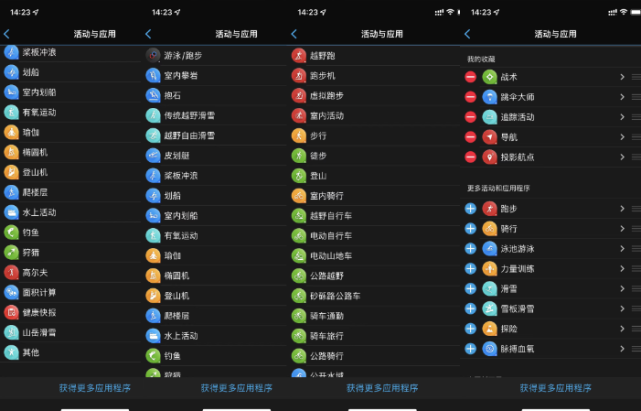Open the 脉搏血氧 pulse oximeter icon
Image resolution: width=641 pixels, height=411 pixels.
click(x=489, y=349)
